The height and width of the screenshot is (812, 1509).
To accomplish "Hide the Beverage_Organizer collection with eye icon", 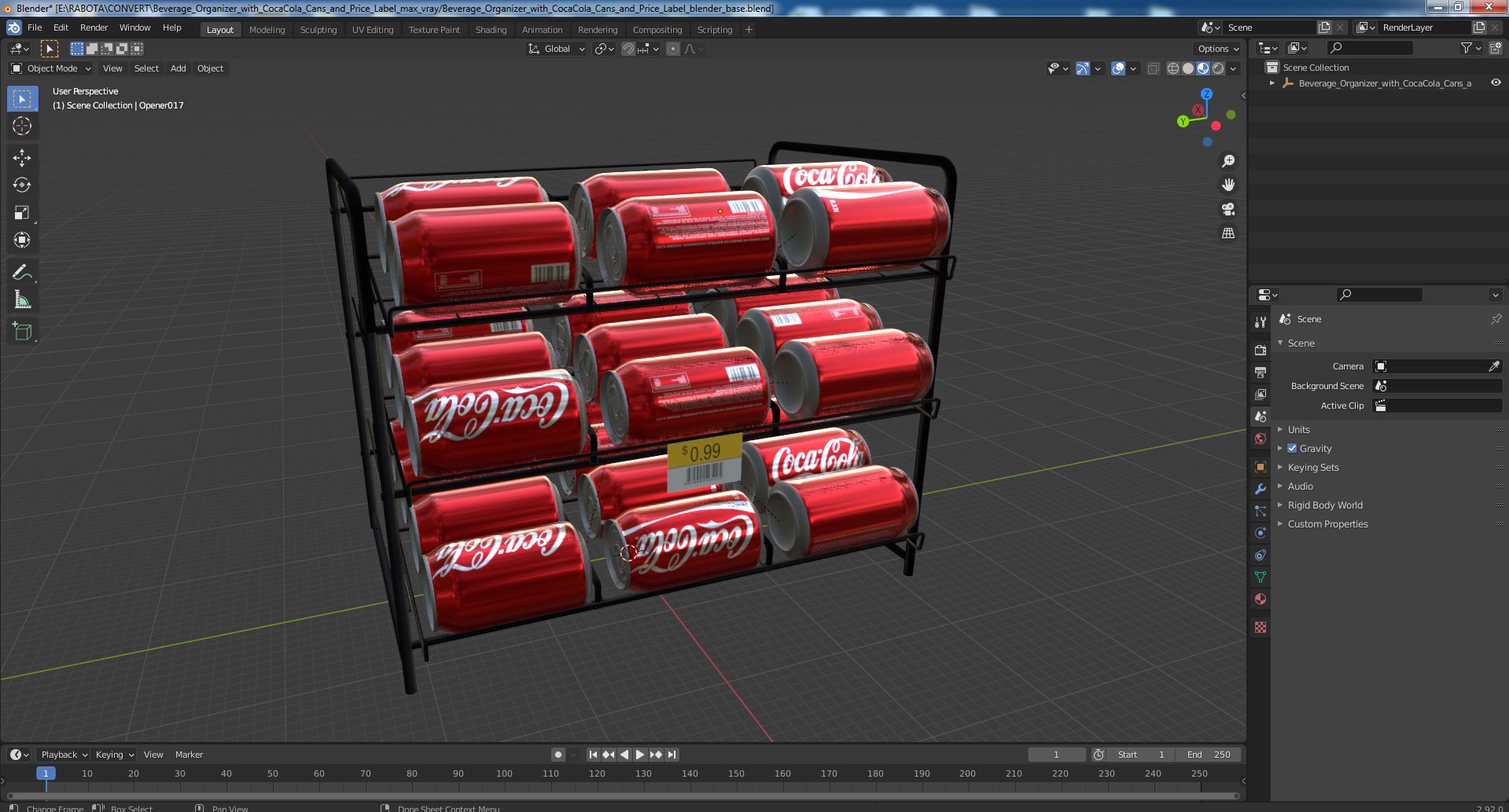I will click(x=1496, y=83).
